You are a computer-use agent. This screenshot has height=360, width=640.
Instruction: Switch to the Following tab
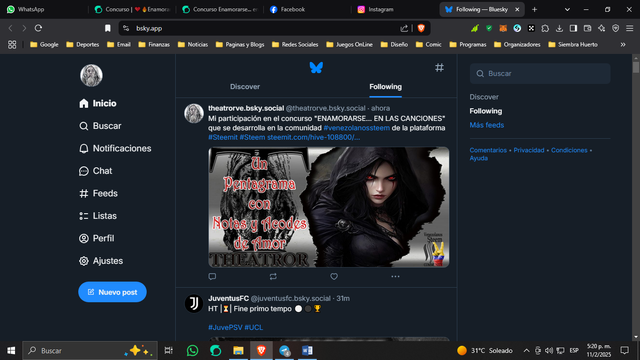[x=385, y=87]
